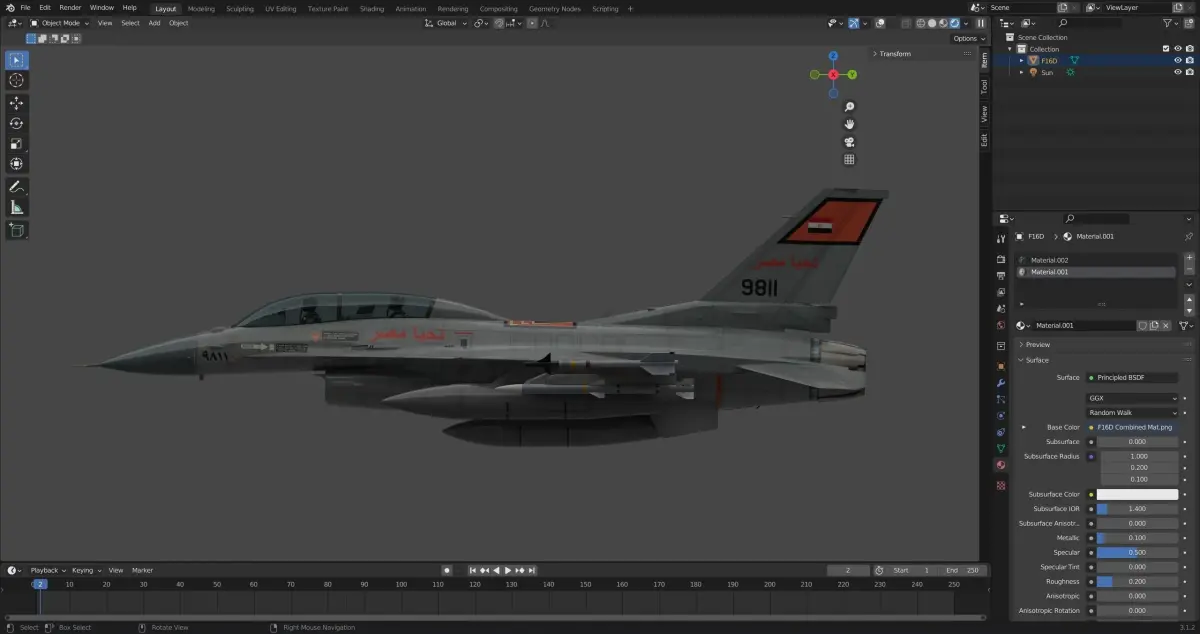Expand the F16D tree item

click(x=1022, y=60)
